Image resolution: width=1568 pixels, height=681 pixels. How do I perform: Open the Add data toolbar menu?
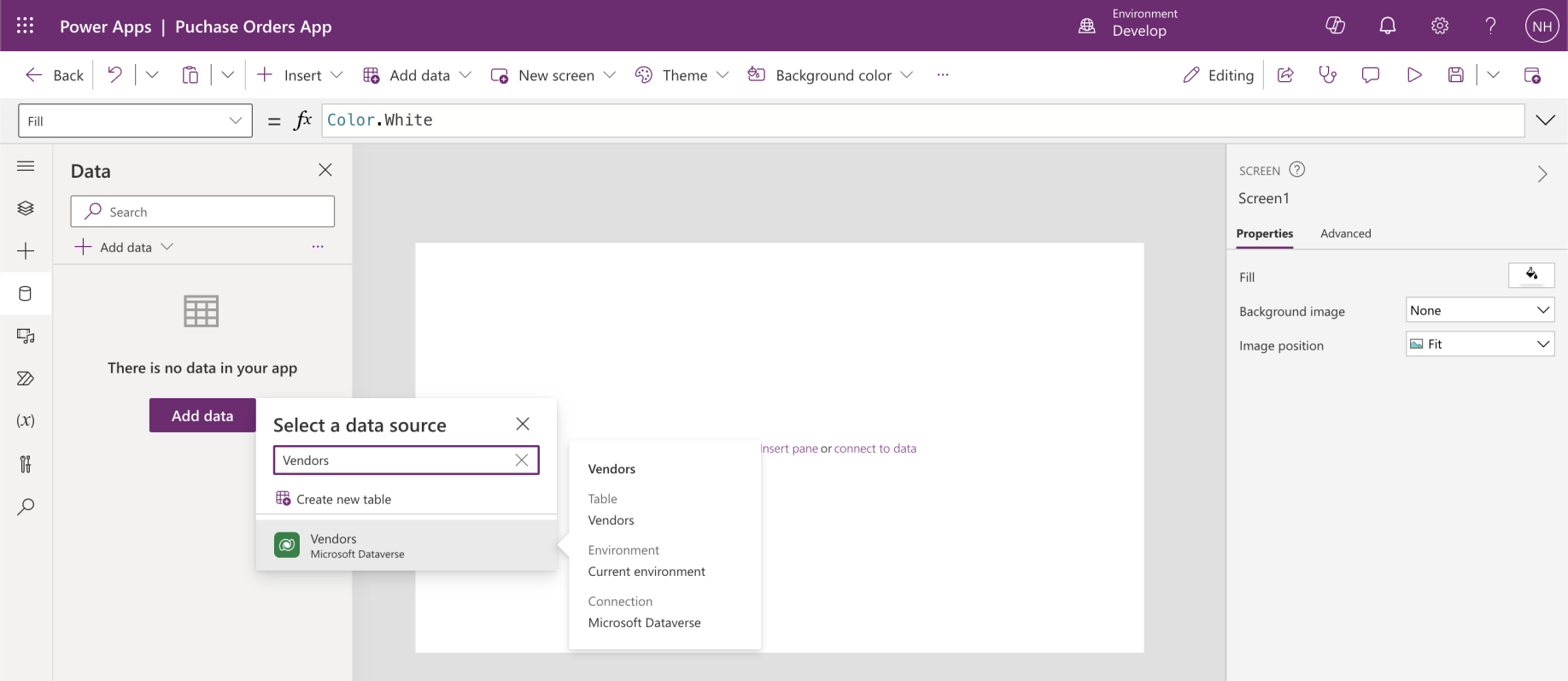point(418,75)
